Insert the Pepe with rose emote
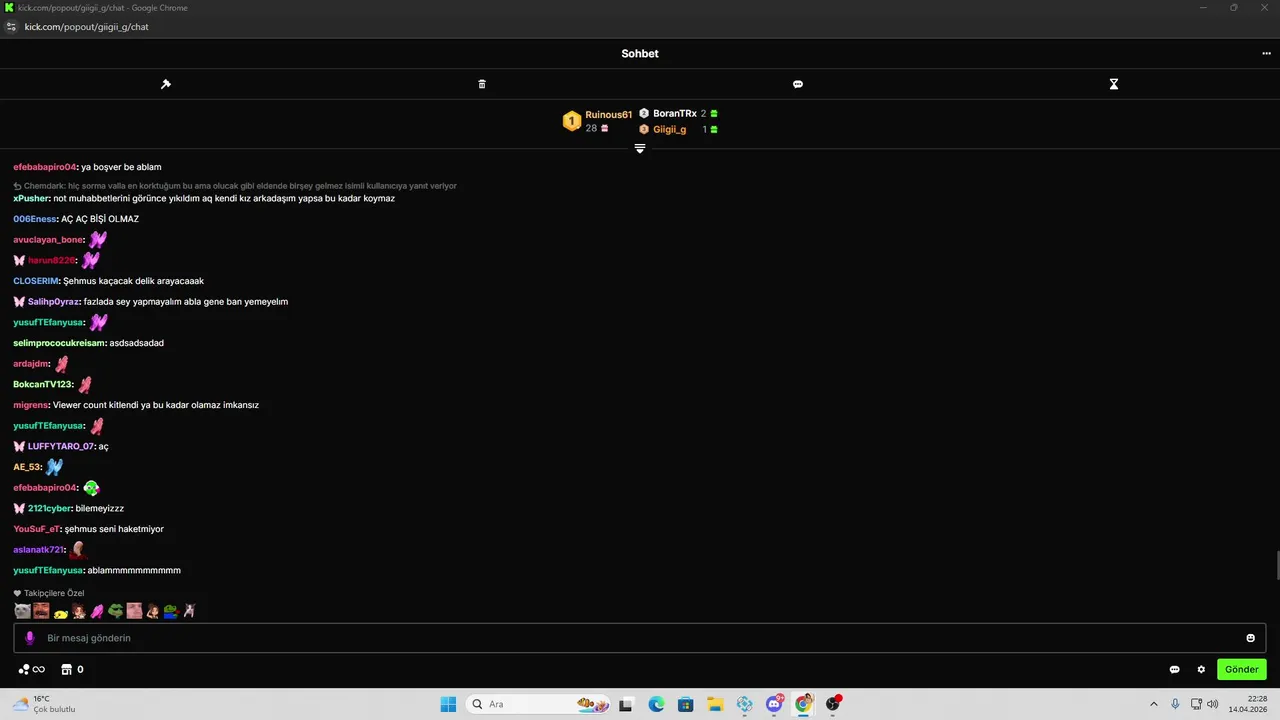The width and height of the screenshot is (1280, 720). click(171, 611)
